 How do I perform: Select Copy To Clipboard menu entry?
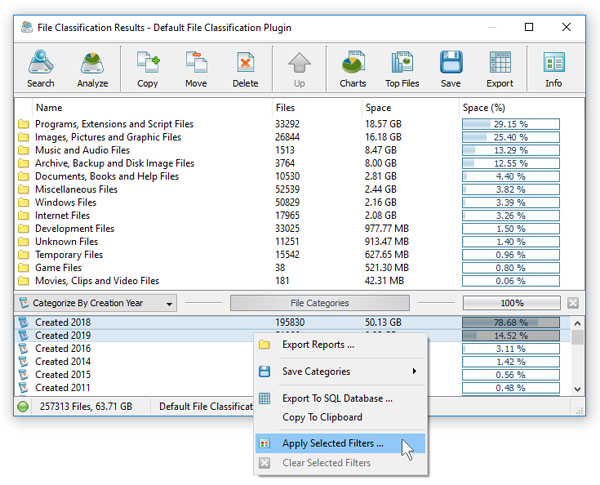tap(341, 417)
